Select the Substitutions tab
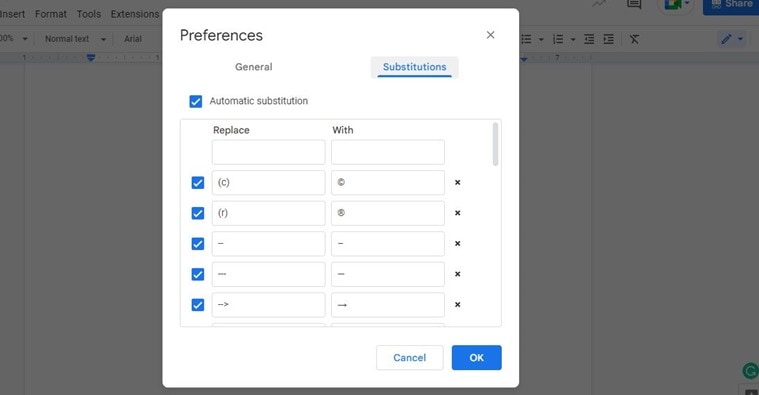The image size is (759, 395). coord(414,67)
